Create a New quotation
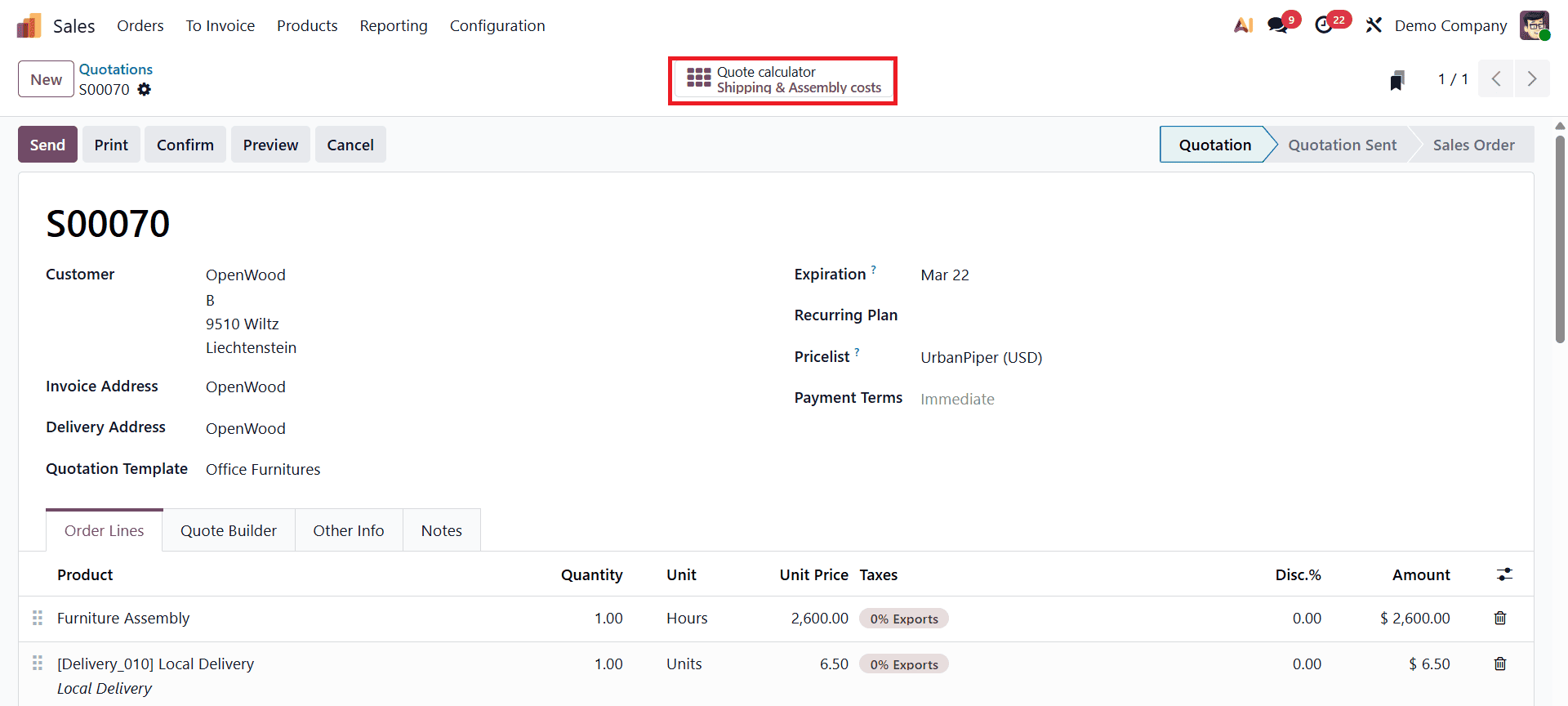1568x706 pixels. [46, 79]
